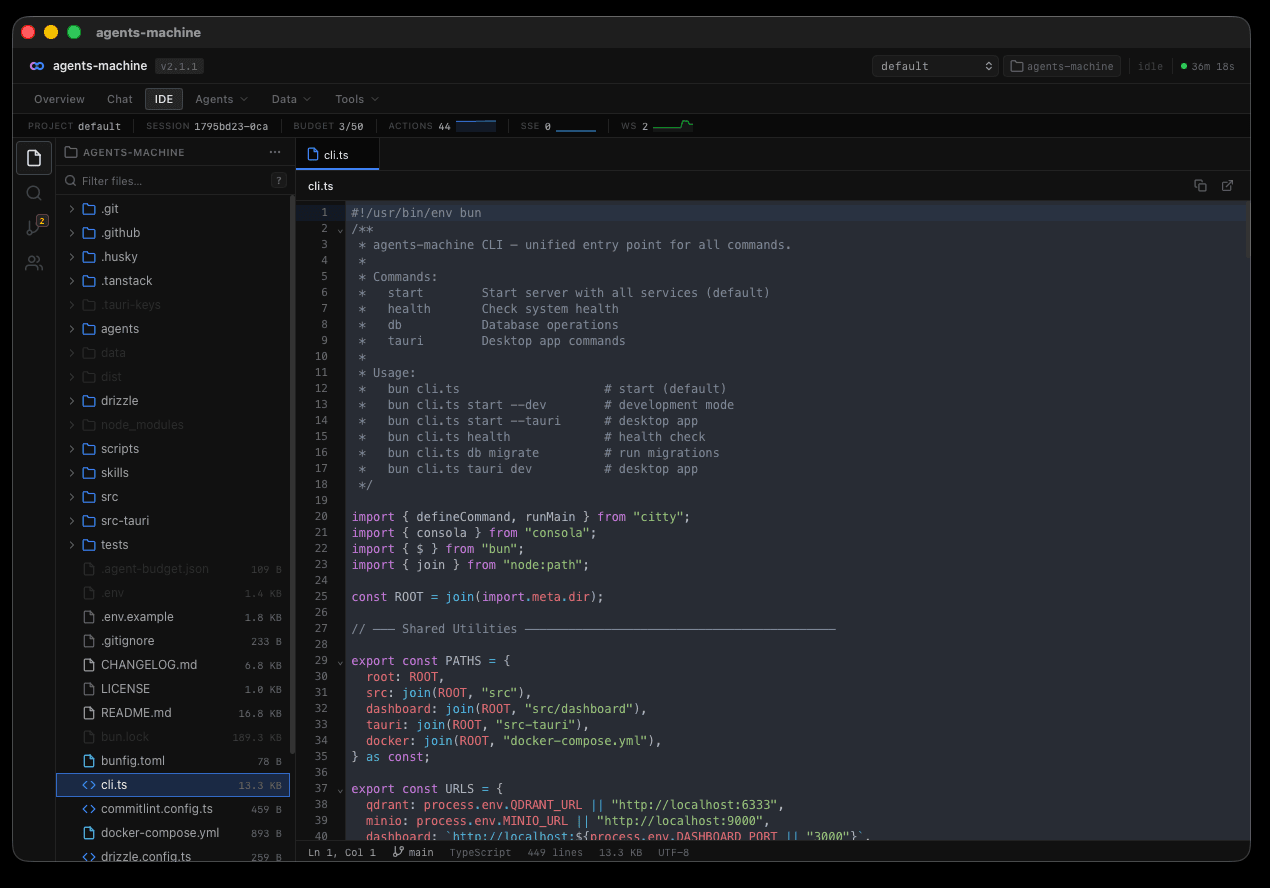The image size is (1270, 888).
Task: Copy file contents via the duplicate icon
Action: pyautogui.click(x=1200, y=185)
